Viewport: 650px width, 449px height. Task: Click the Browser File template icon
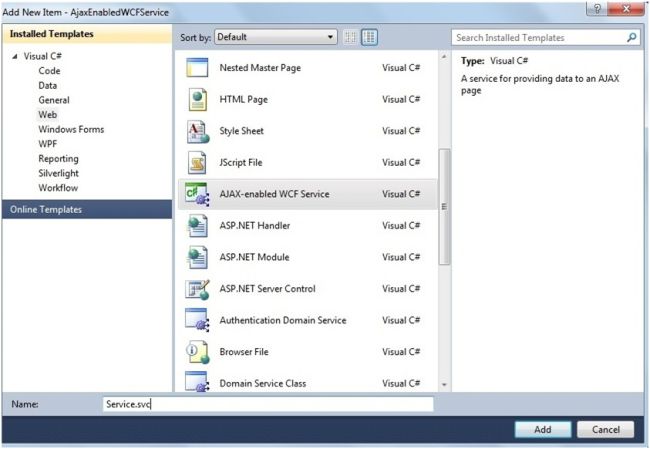197,352
